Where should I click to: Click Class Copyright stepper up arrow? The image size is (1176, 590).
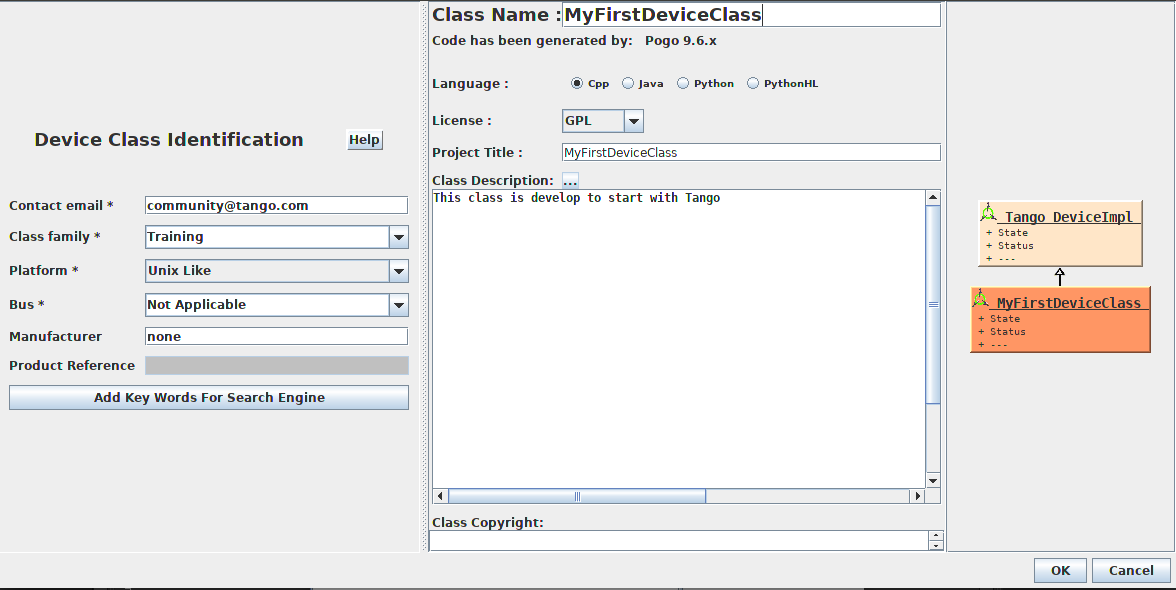935,535
